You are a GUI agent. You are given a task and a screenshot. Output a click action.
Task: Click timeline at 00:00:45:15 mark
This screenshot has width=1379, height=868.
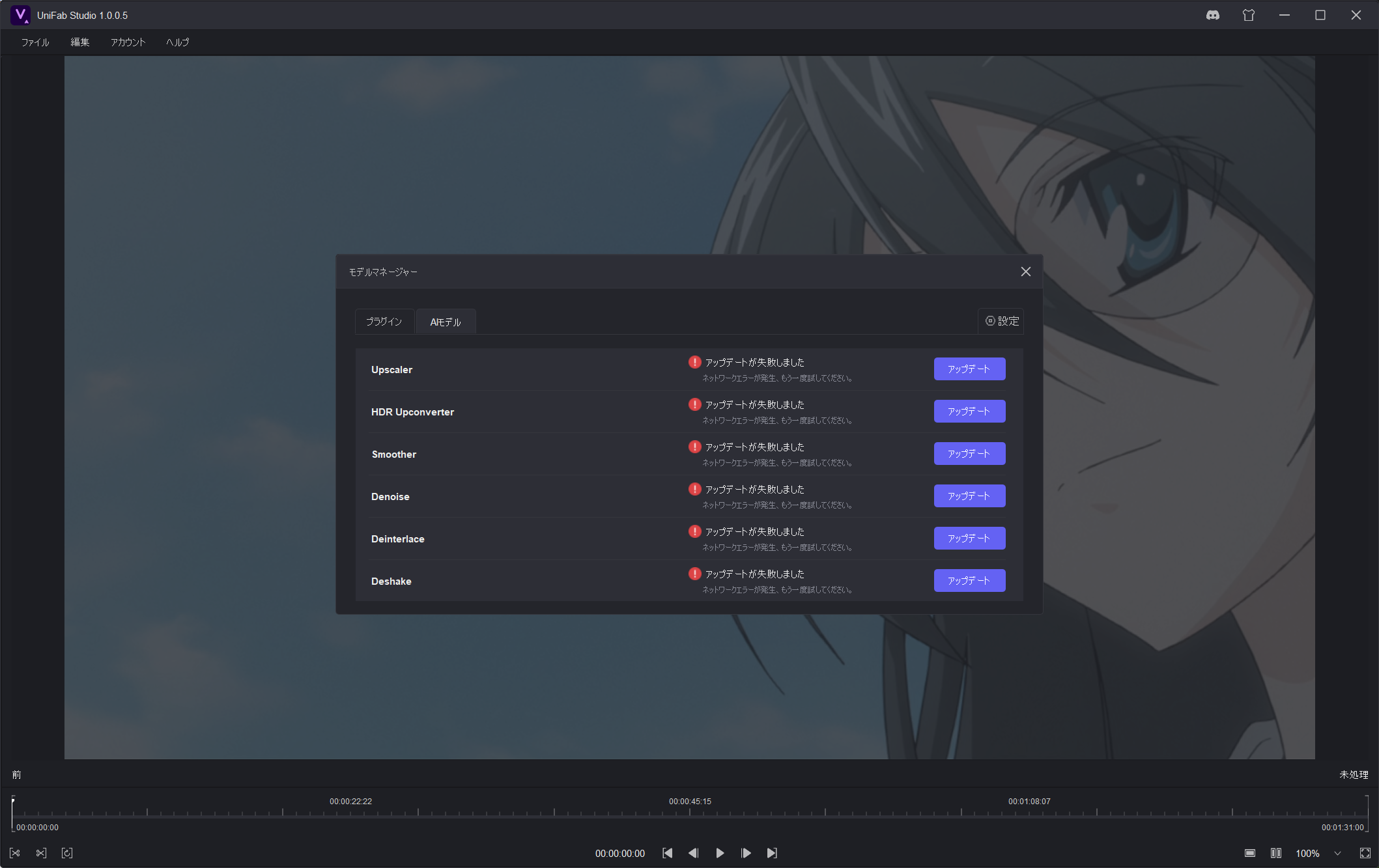[690, 802]
